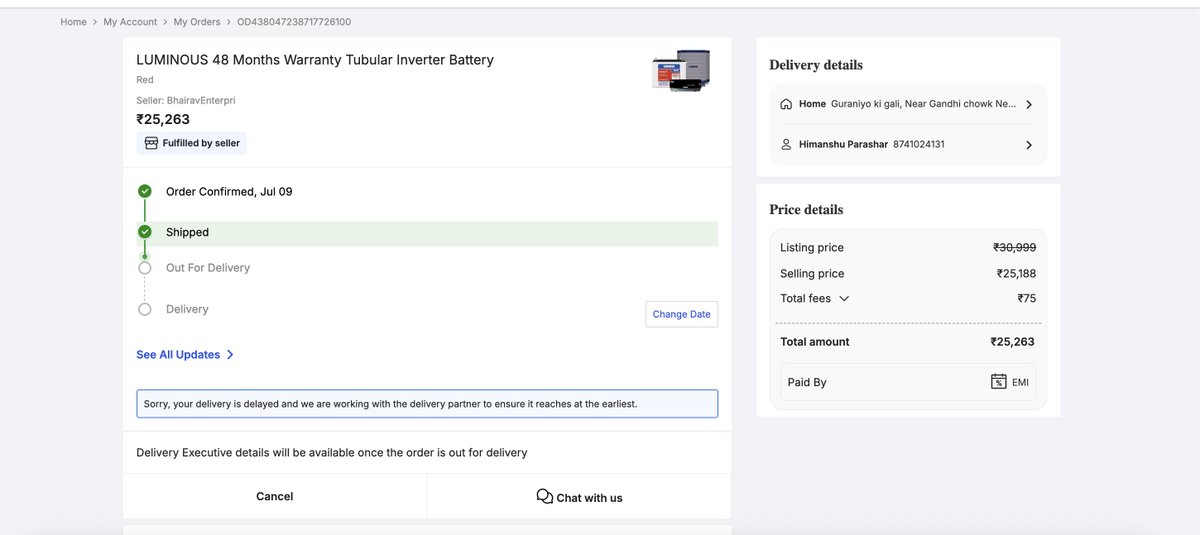Click chevron next to See All Updates
Viewport: 1200px width, 535px height.
point(230,355)
